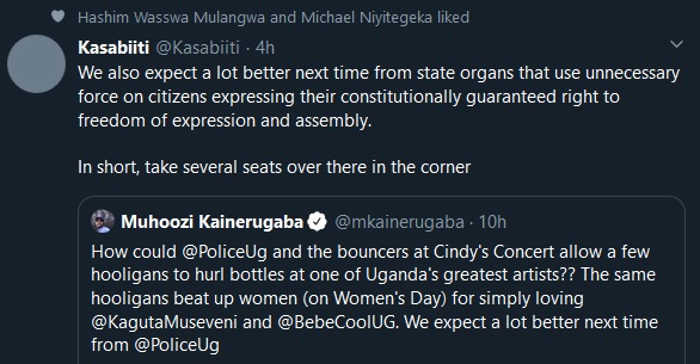
Task: Open the final @PoliceUg mention
Action: tap(177, 345)
